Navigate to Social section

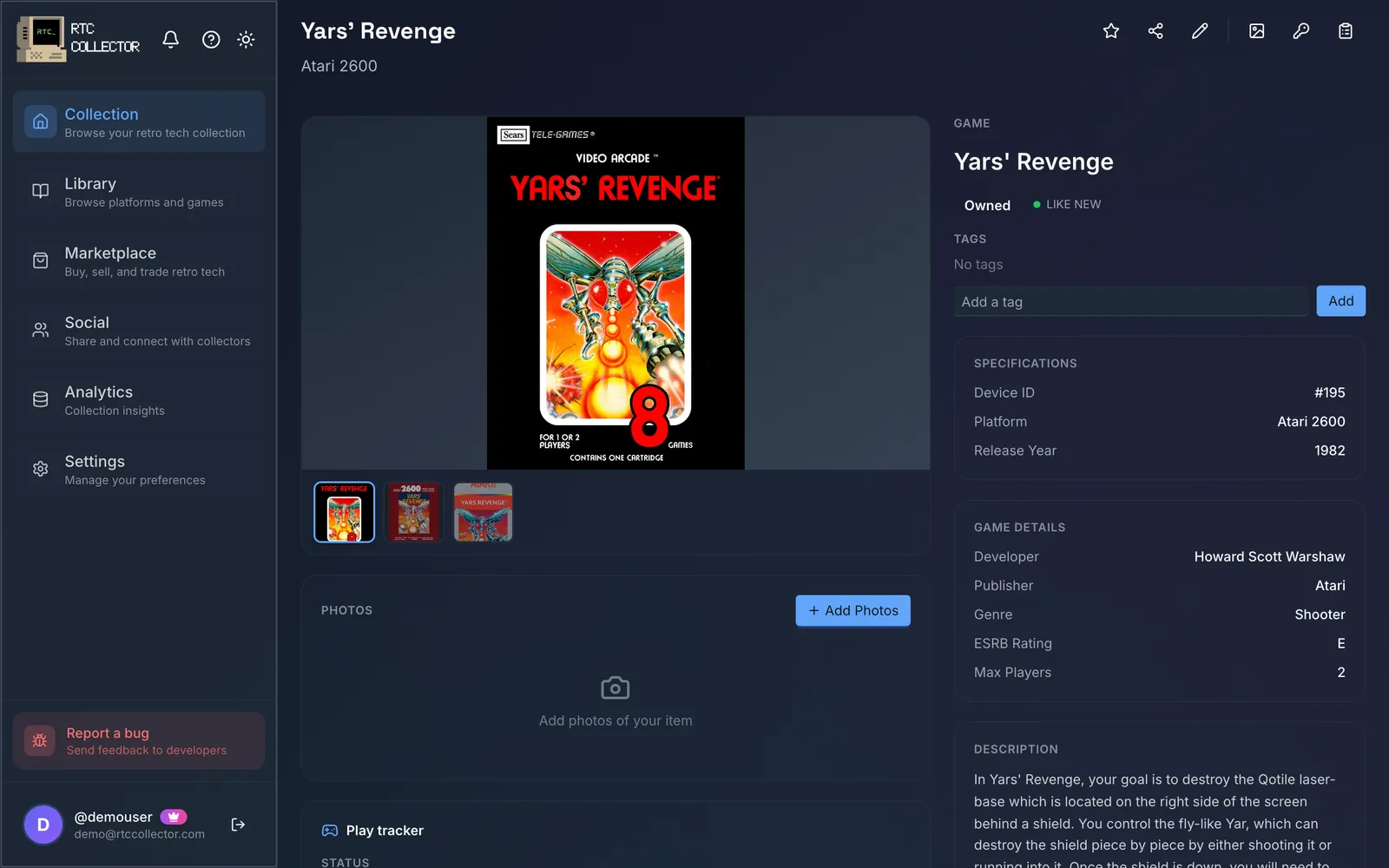[x=139, y=330]
